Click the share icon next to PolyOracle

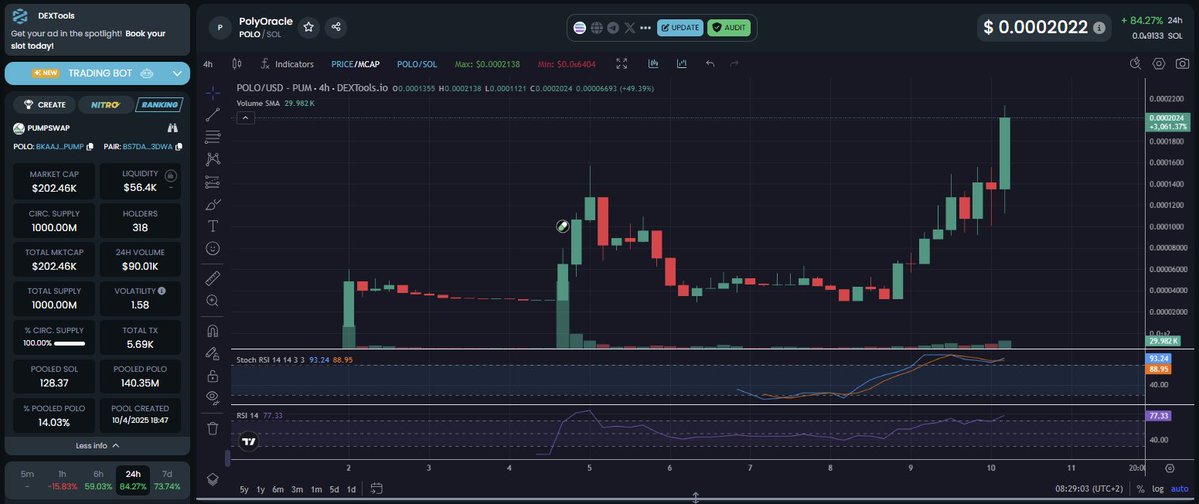point(336,27)
